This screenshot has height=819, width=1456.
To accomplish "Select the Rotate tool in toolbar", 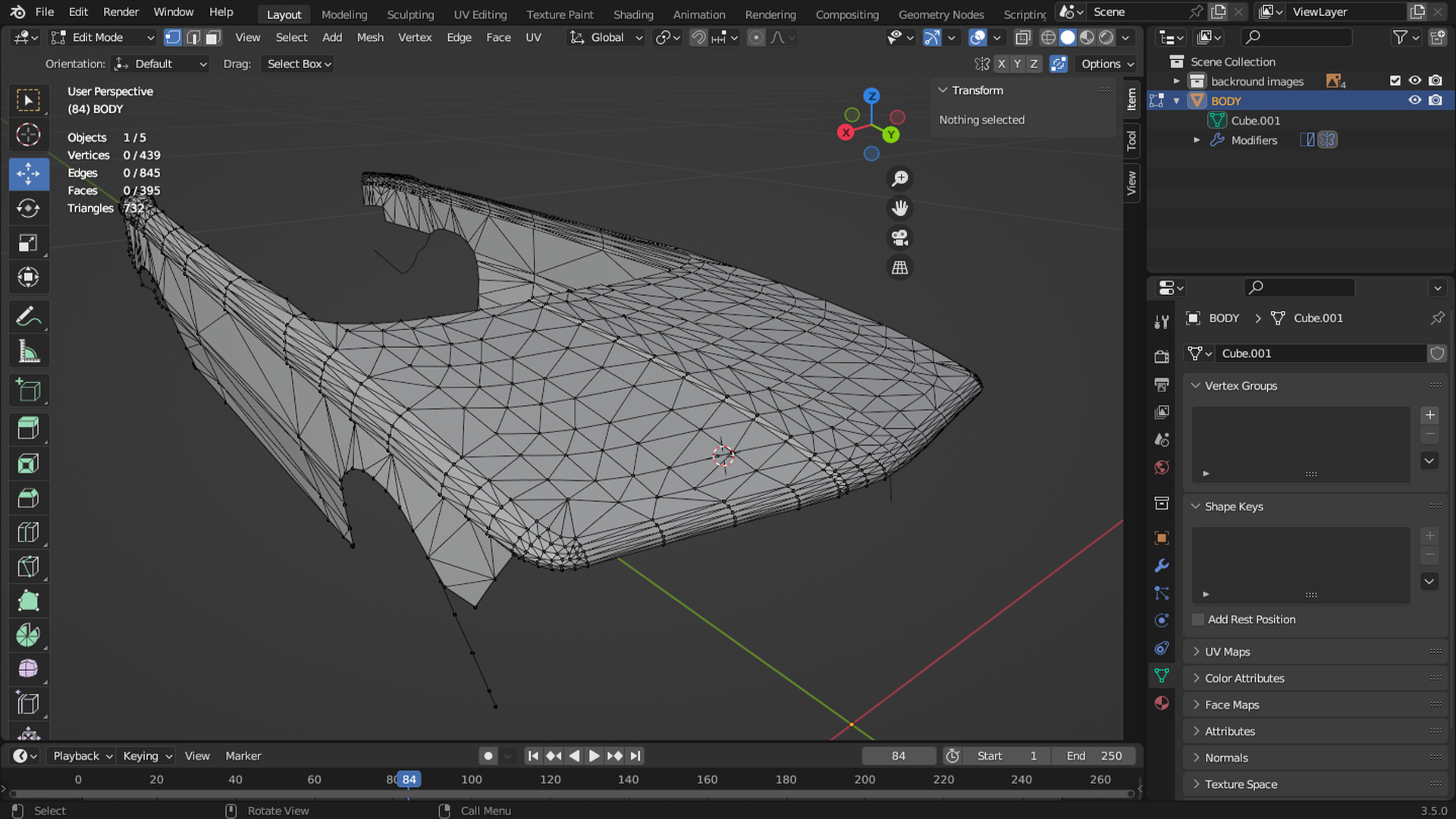I will pos(28,209).
